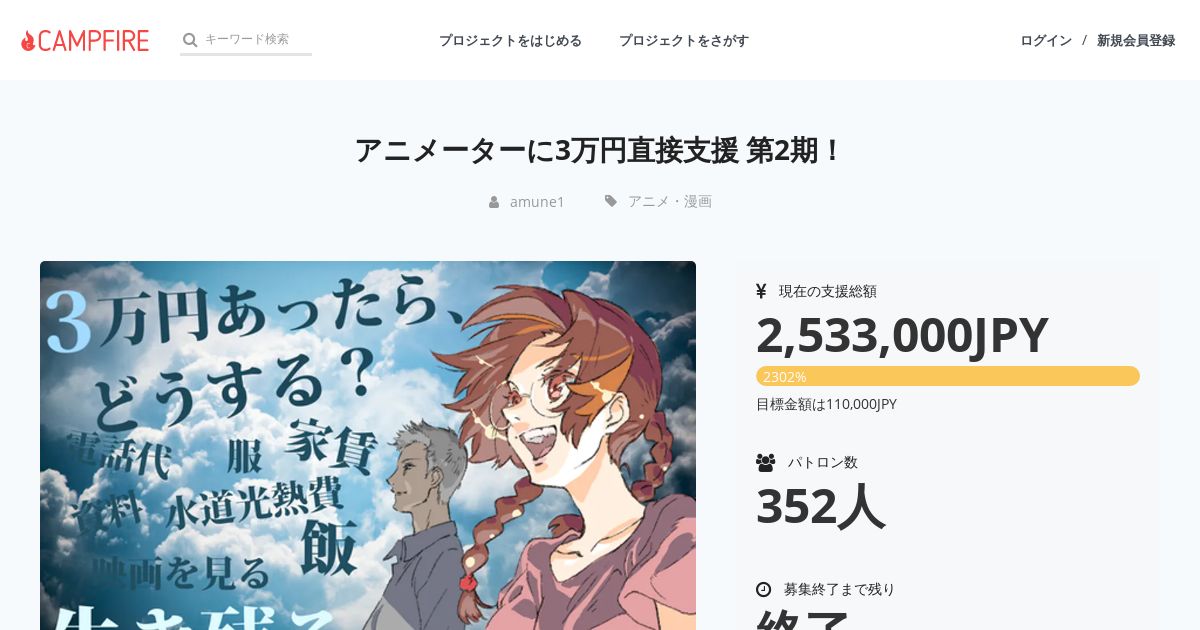Click the search magnifier icon
The image size is (1200, 630).
coord(190,40)
